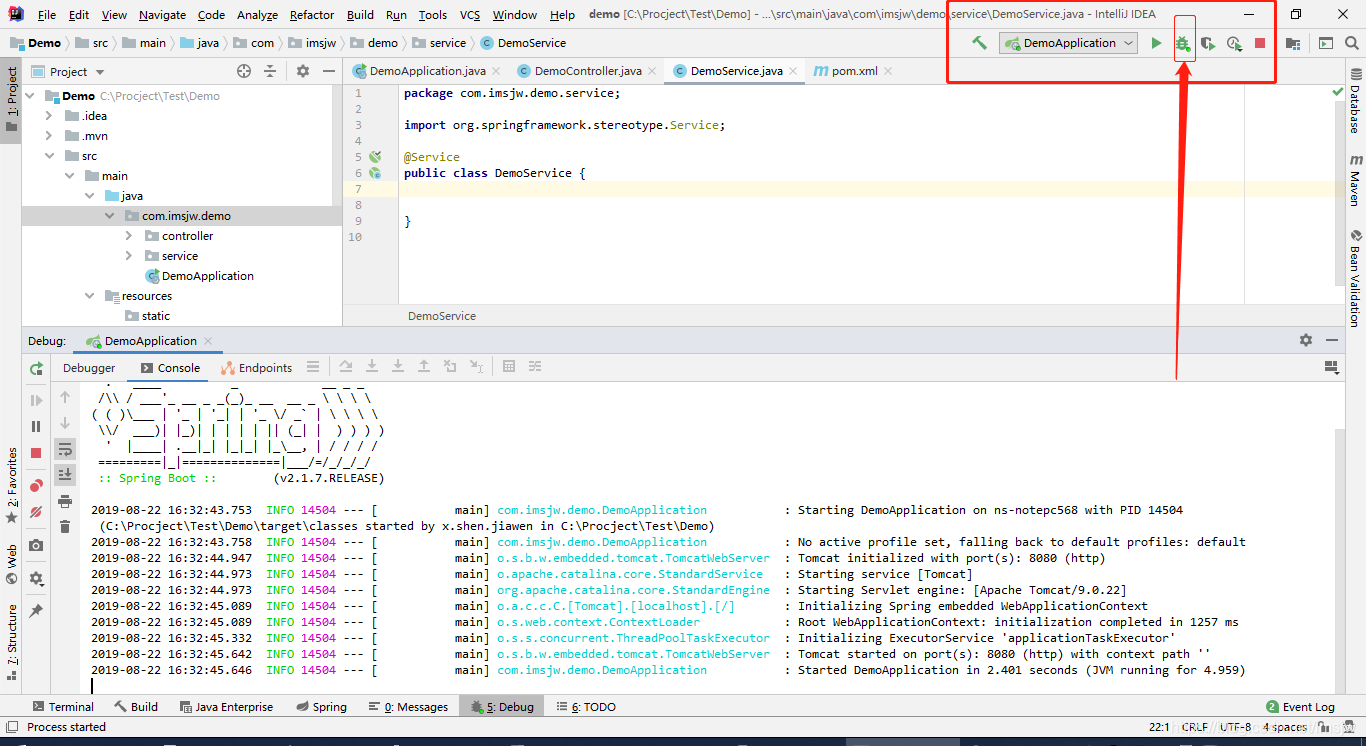Open the Event Log button

coord(1301,707)
